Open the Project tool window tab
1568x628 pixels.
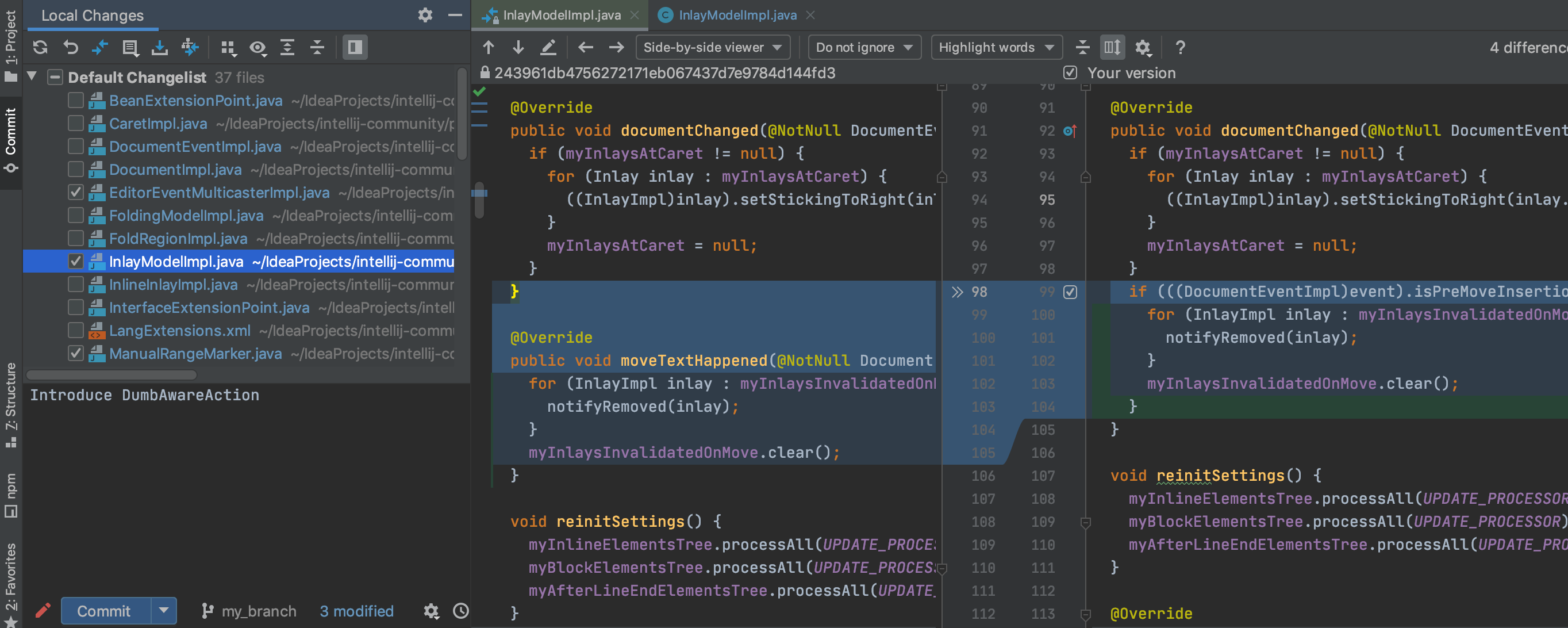(10, 45)
